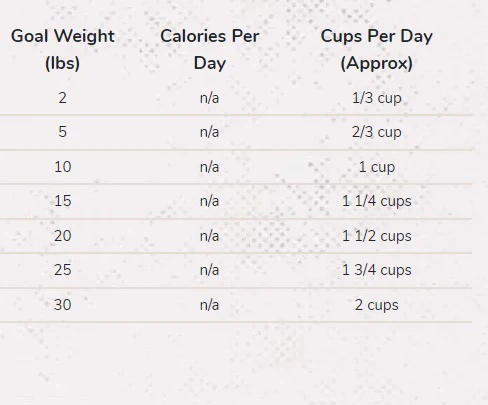Click the Cups Per Day (Approx) header
Image resolution: width=488 pixels, height=405 pixels.
pyautogui.click(x=377, y=49)
